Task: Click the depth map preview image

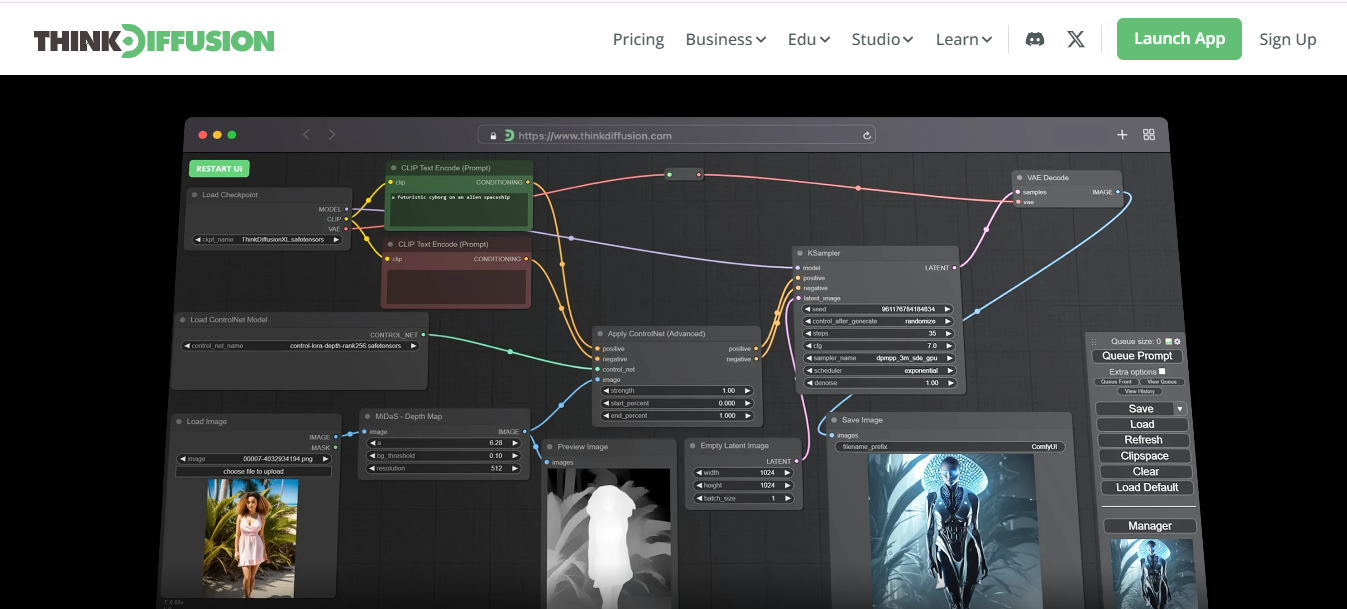Action: coord(608,539)
